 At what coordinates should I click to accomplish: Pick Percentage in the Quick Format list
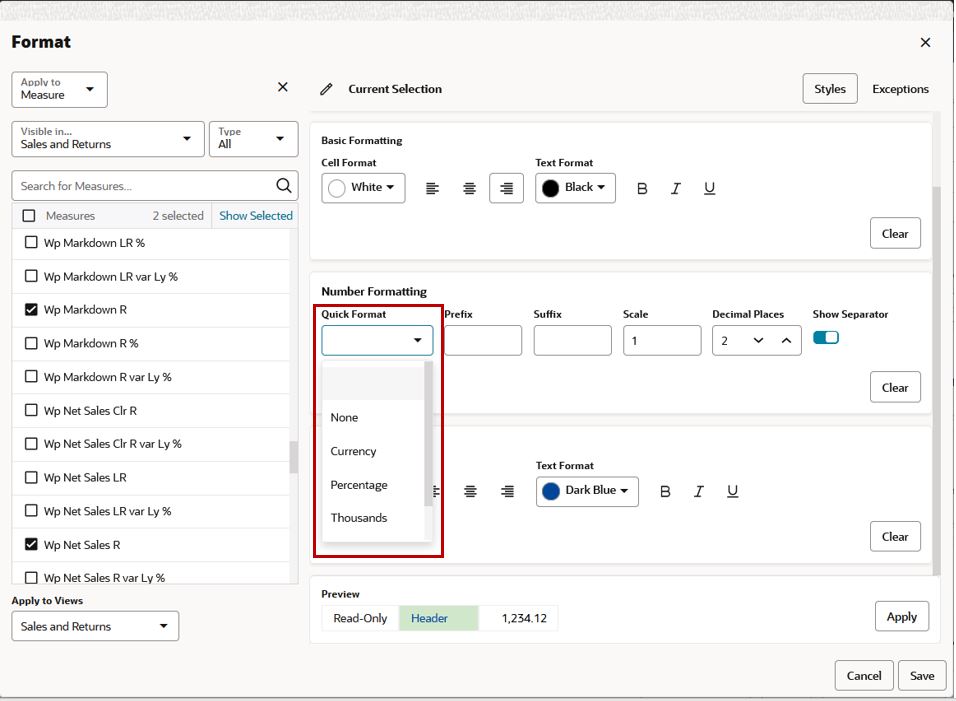pyautogui.click(x=358, y=485)
